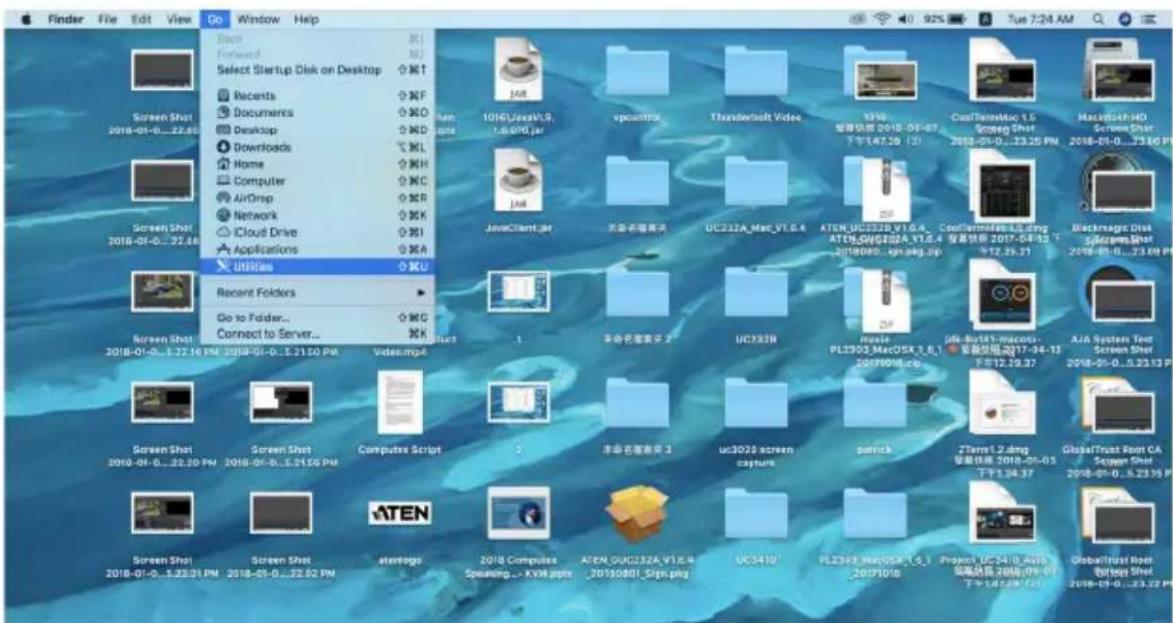Image resolution: width=1173 pixels, height=623 pixels.
Task: Select the screenshot thumbnail labeled 2
Action: click(x=518, y=402)
